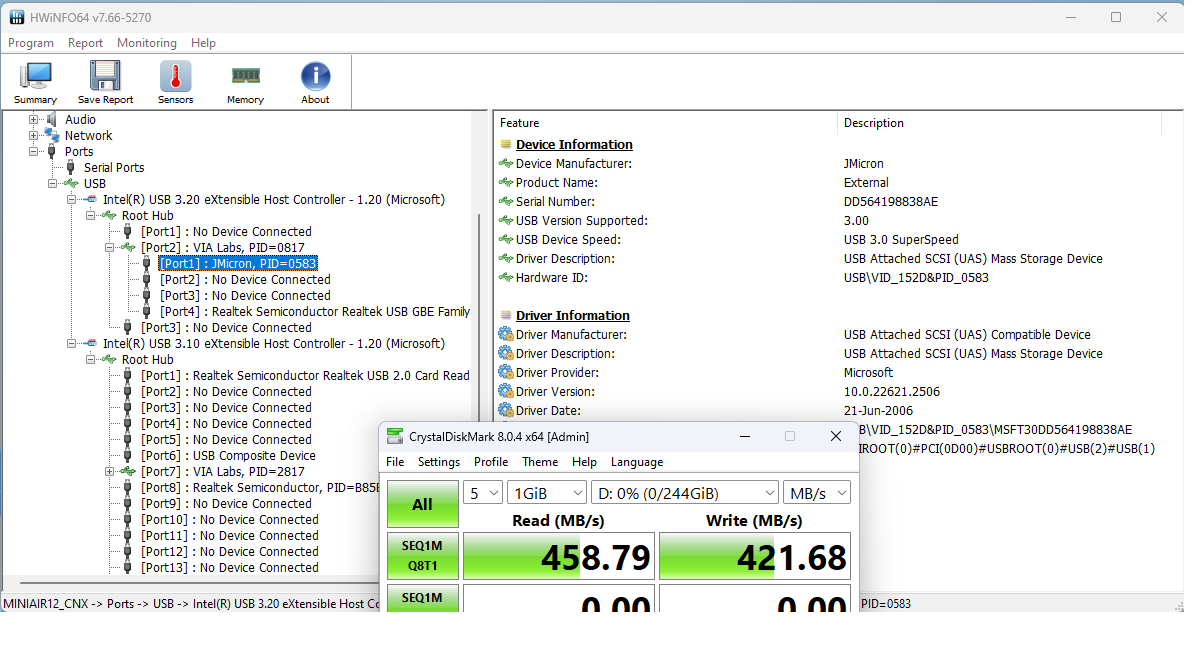This screenshot has width=1200, height=672.
Task: Click the gear icon beside Driver Manufacturer
Action: click(x=506, y=335)
